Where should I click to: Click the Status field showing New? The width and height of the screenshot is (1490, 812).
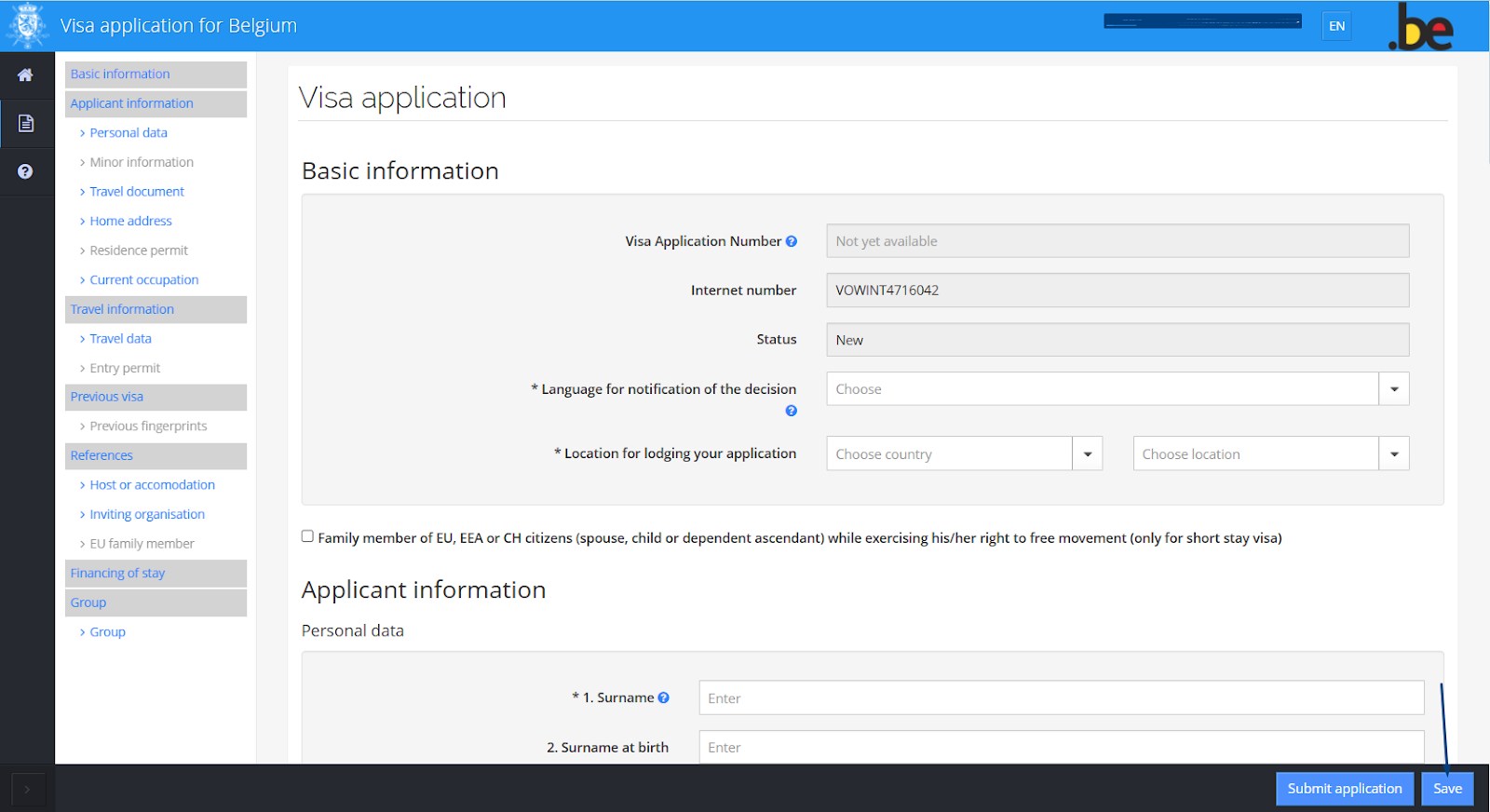[1117, 340]
